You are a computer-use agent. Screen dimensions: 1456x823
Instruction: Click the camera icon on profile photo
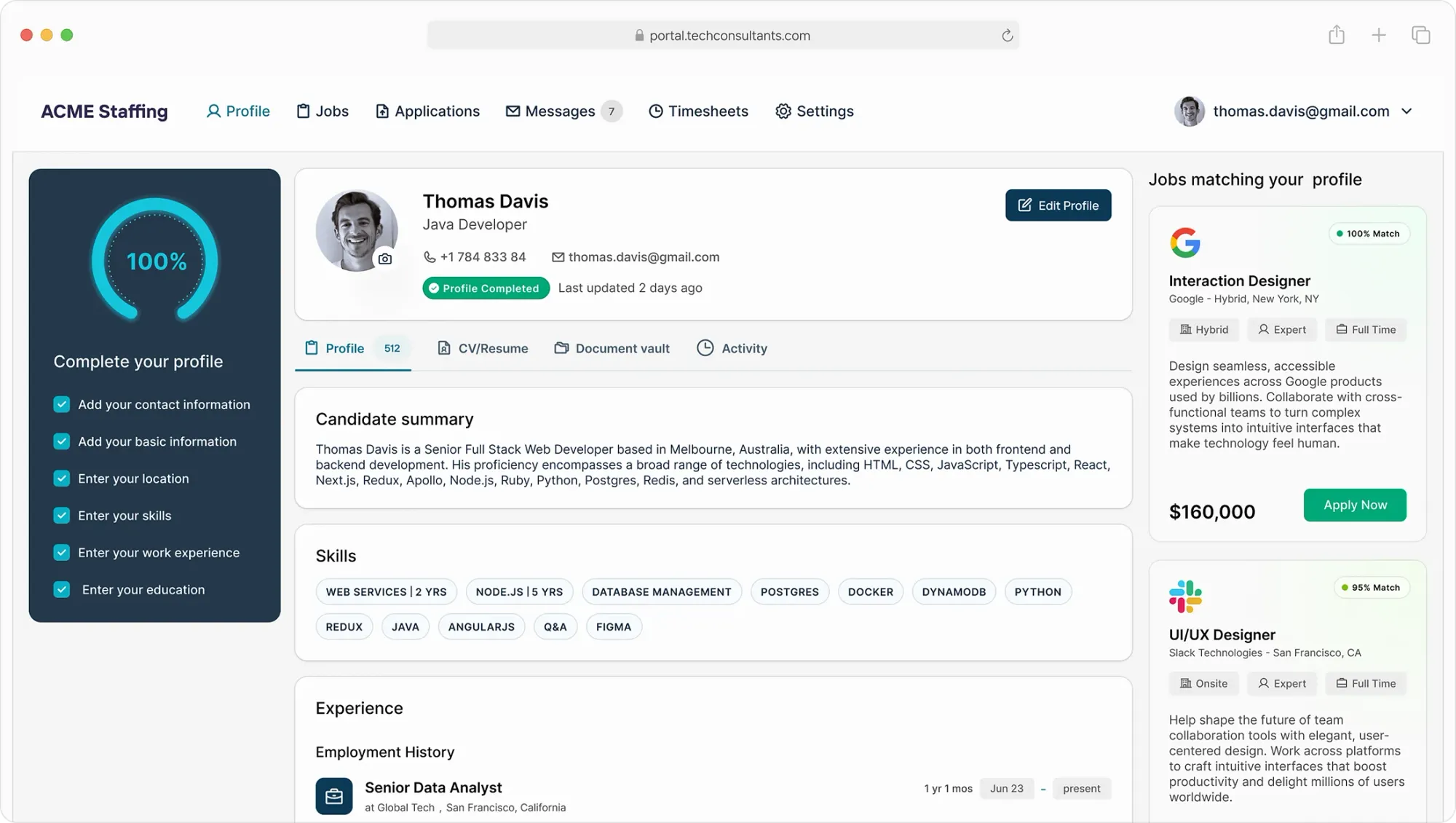coord(384,258)
